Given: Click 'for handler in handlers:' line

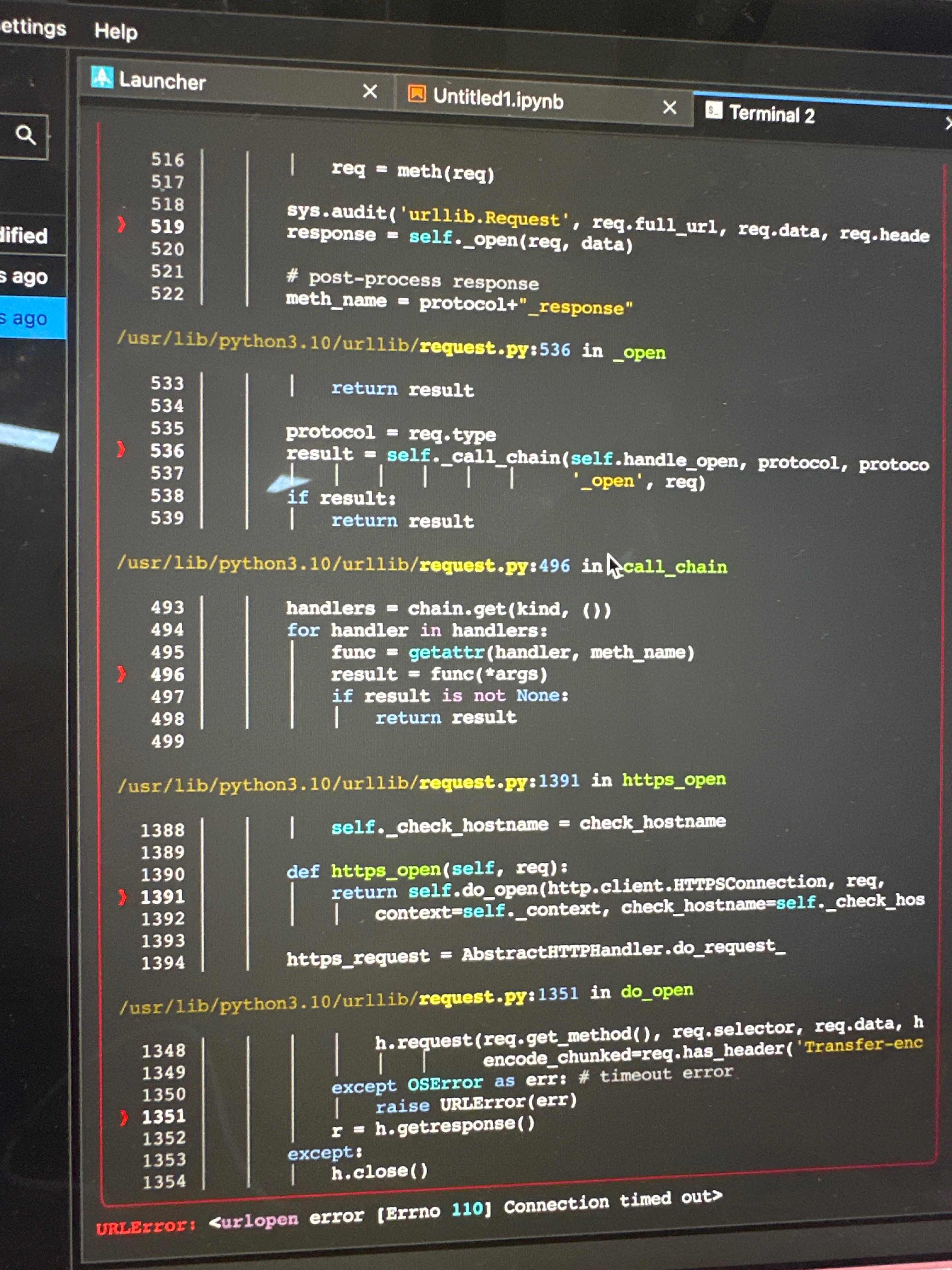Looking at the screenshot, I should (417, 630).
